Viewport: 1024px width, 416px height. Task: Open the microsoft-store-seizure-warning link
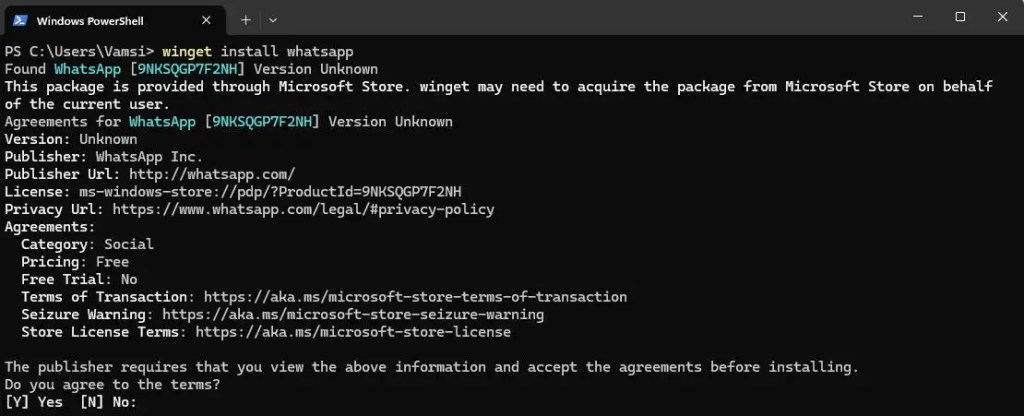pos(353,315)
